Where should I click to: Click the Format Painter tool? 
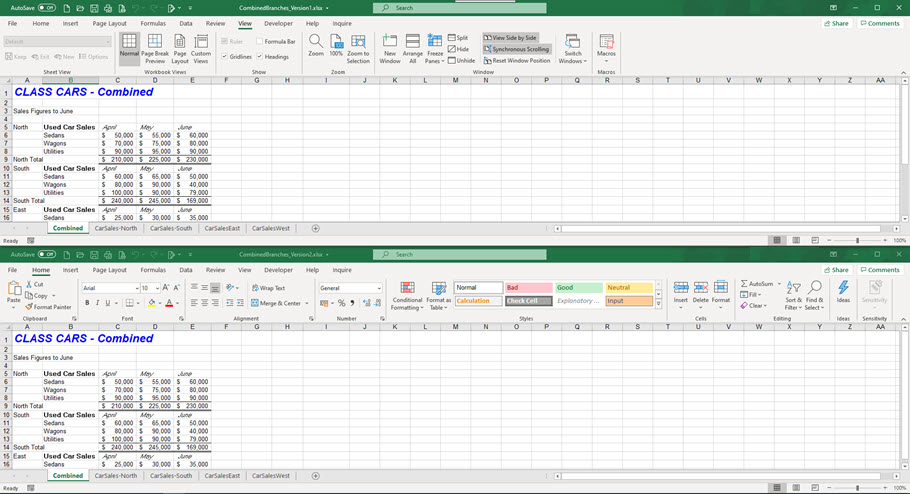tap(49, 307)
